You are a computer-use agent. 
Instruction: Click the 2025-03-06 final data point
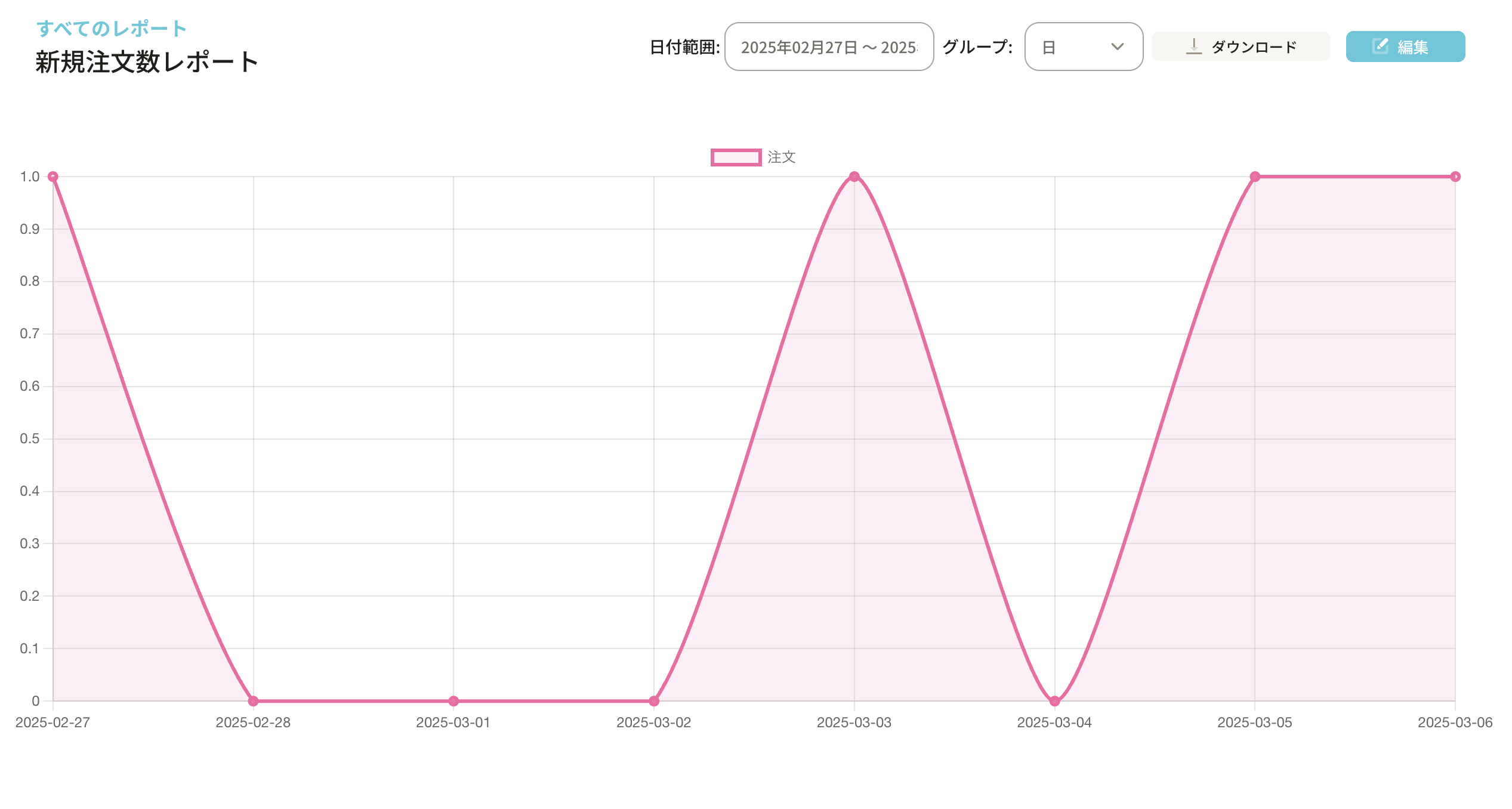tap(1455, 177)
